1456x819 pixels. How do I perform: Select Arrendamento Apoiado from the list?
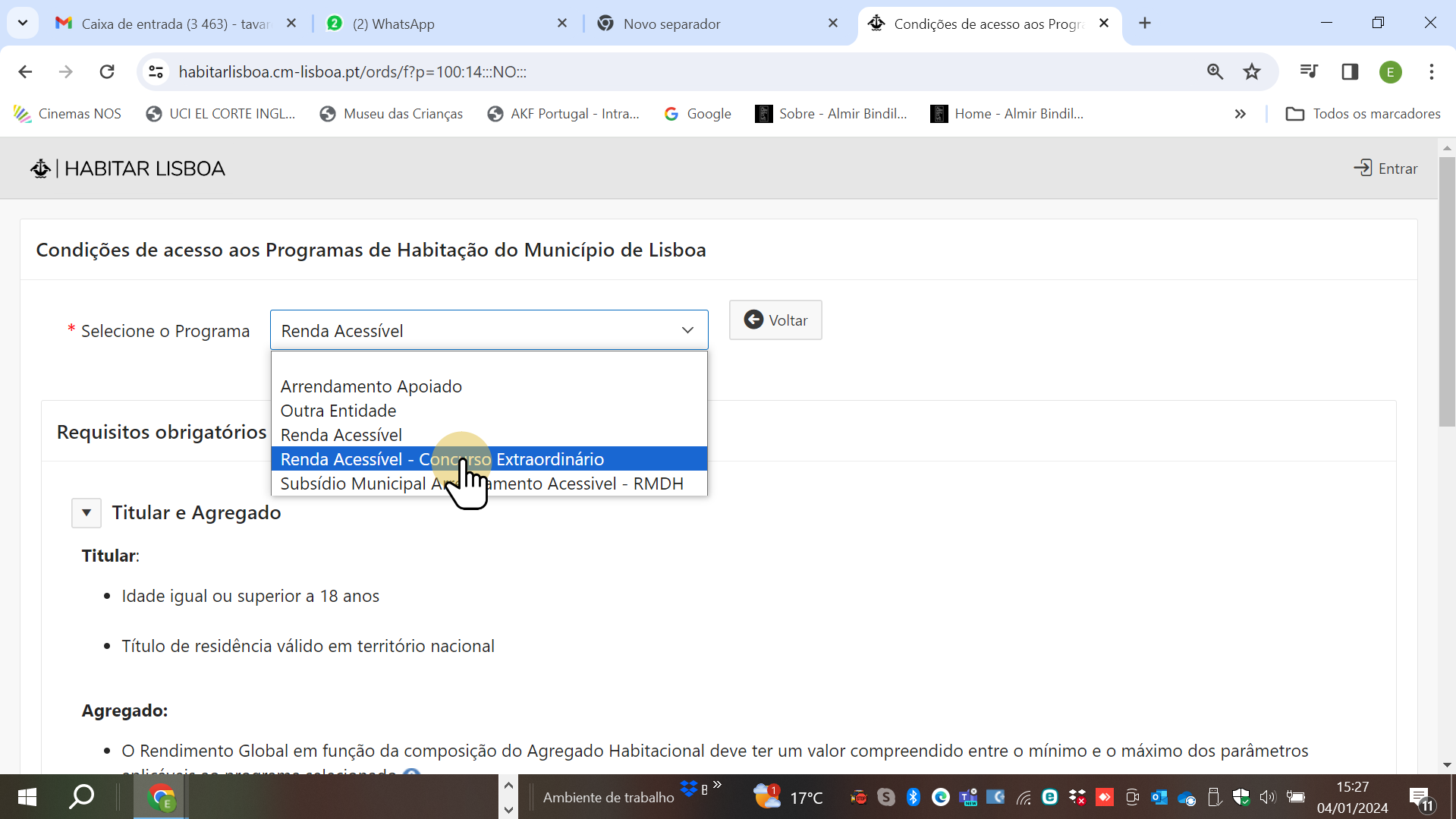[371, 386]
